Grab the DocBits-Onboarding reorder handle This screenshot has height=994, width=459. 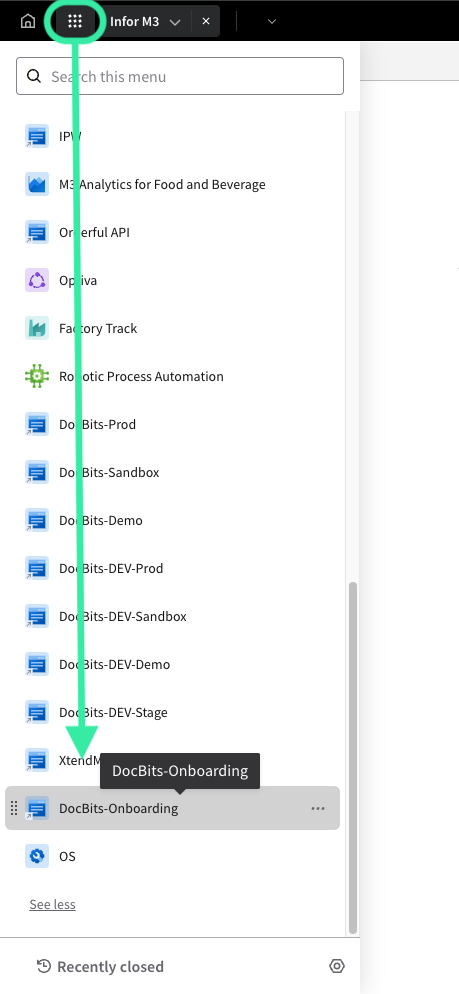point(15,808)
